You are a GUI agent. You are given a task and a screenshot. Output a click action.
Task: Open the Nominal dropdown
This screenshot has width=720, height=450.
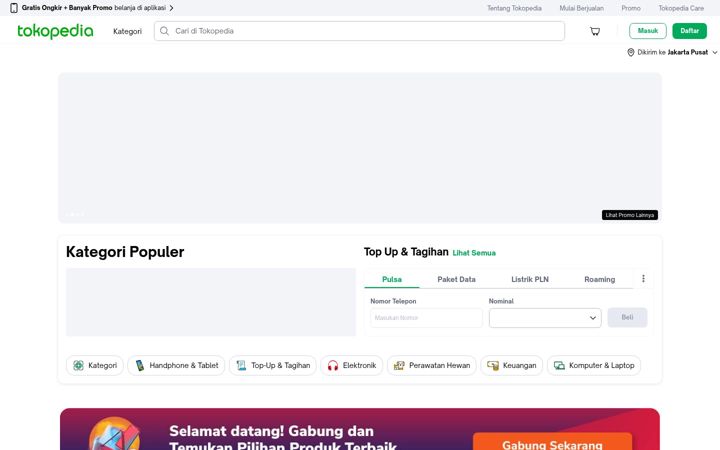coord(545,318)
